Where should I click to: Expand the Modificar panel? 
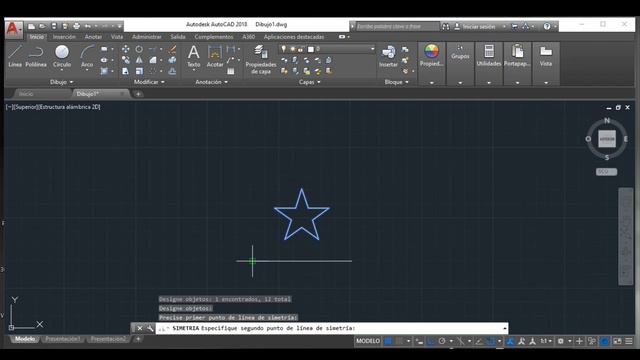click(x=149, y=82)
